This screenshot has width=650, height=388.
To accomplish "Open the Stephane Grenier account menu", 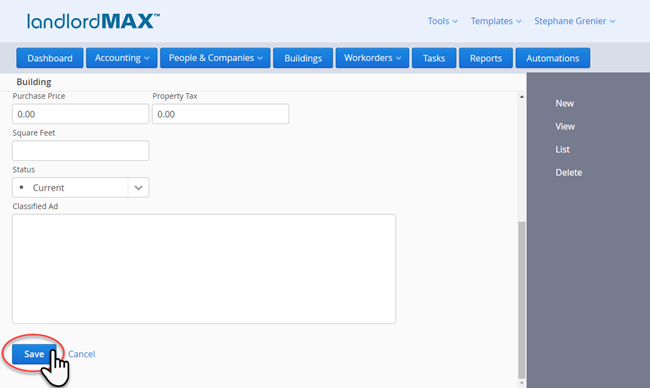I will (x=575, y=21).
